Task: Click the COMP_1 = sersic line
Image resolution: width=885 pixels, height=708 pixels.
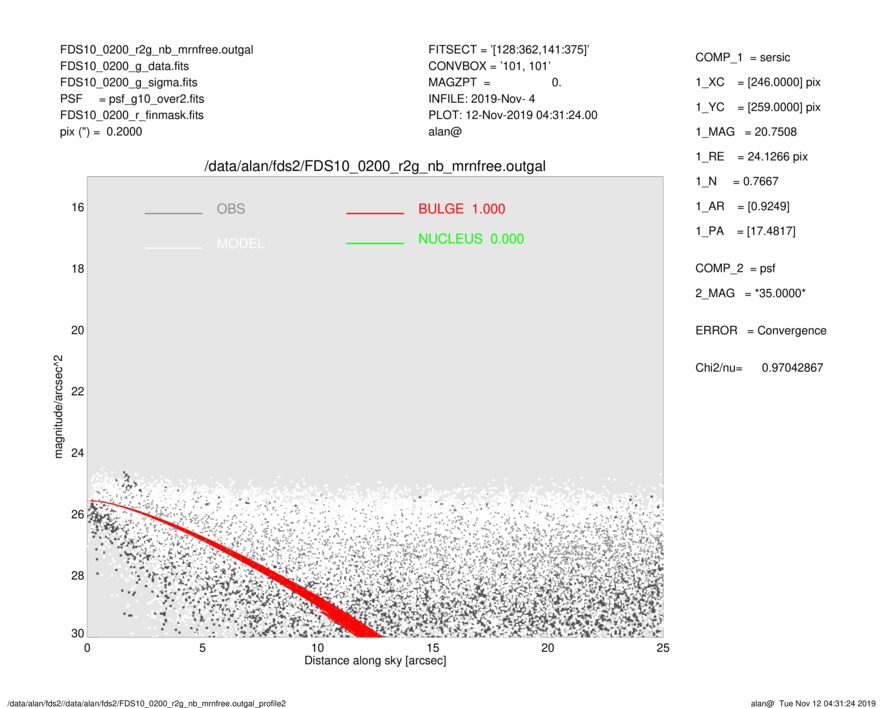Action: click(x=742, y=58)
